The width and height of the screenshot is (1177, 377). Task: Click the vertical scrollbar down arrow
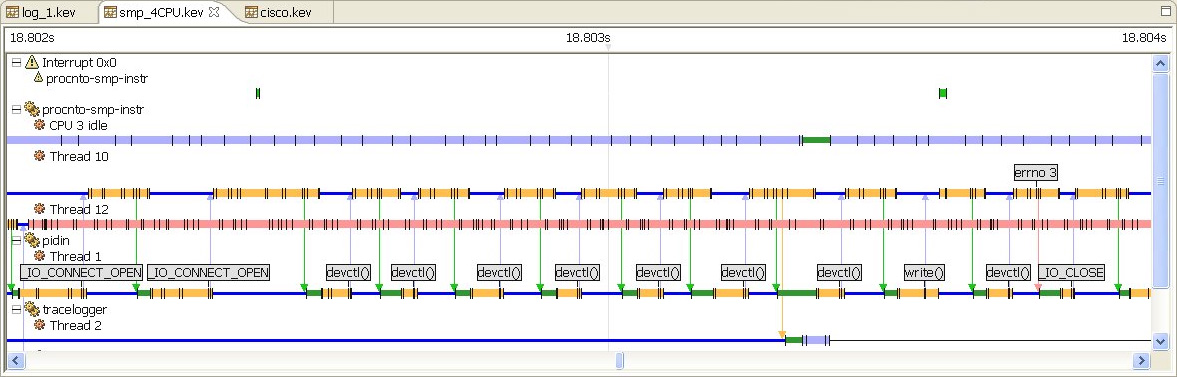point(1160,341)
